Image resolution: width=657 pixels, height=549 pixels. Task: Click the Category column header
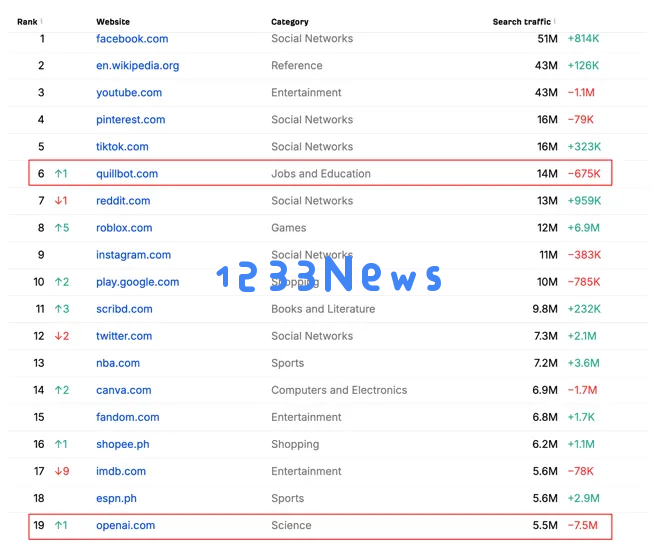click(290, 22)
